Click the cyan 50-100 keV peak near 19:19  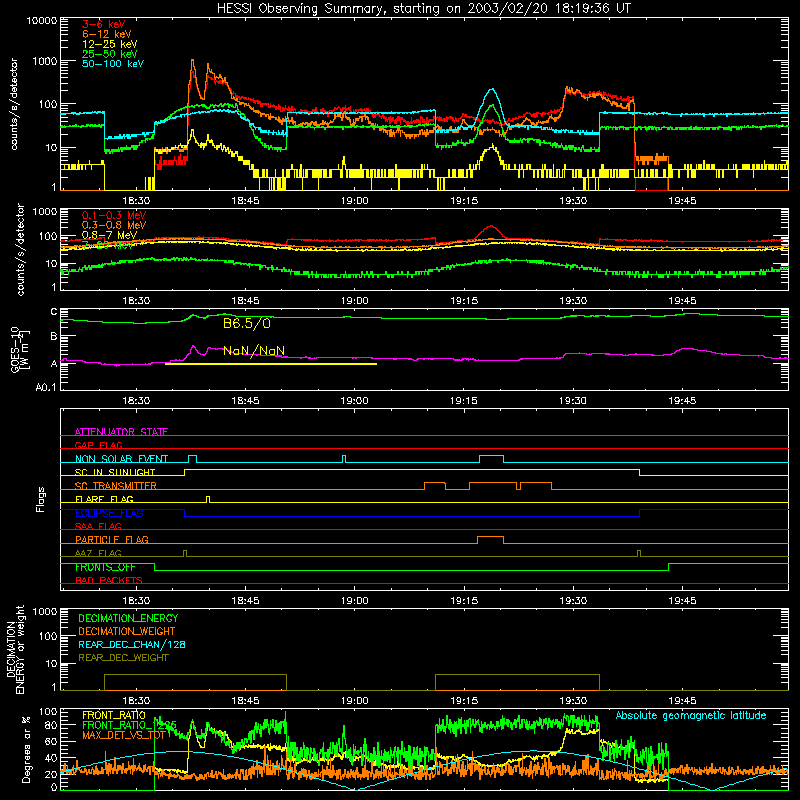(492, 90)
